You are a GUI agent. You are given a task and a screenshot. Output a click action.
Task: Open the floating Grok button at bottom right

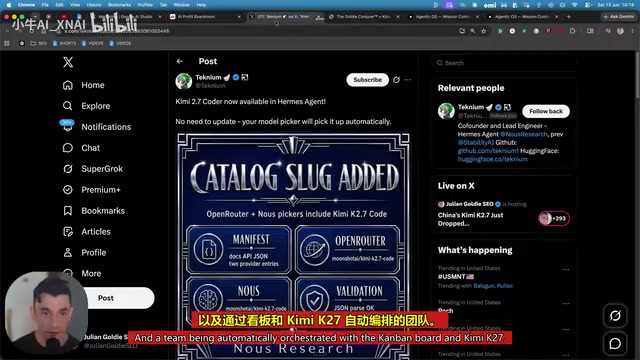click(x=615, y=316)
